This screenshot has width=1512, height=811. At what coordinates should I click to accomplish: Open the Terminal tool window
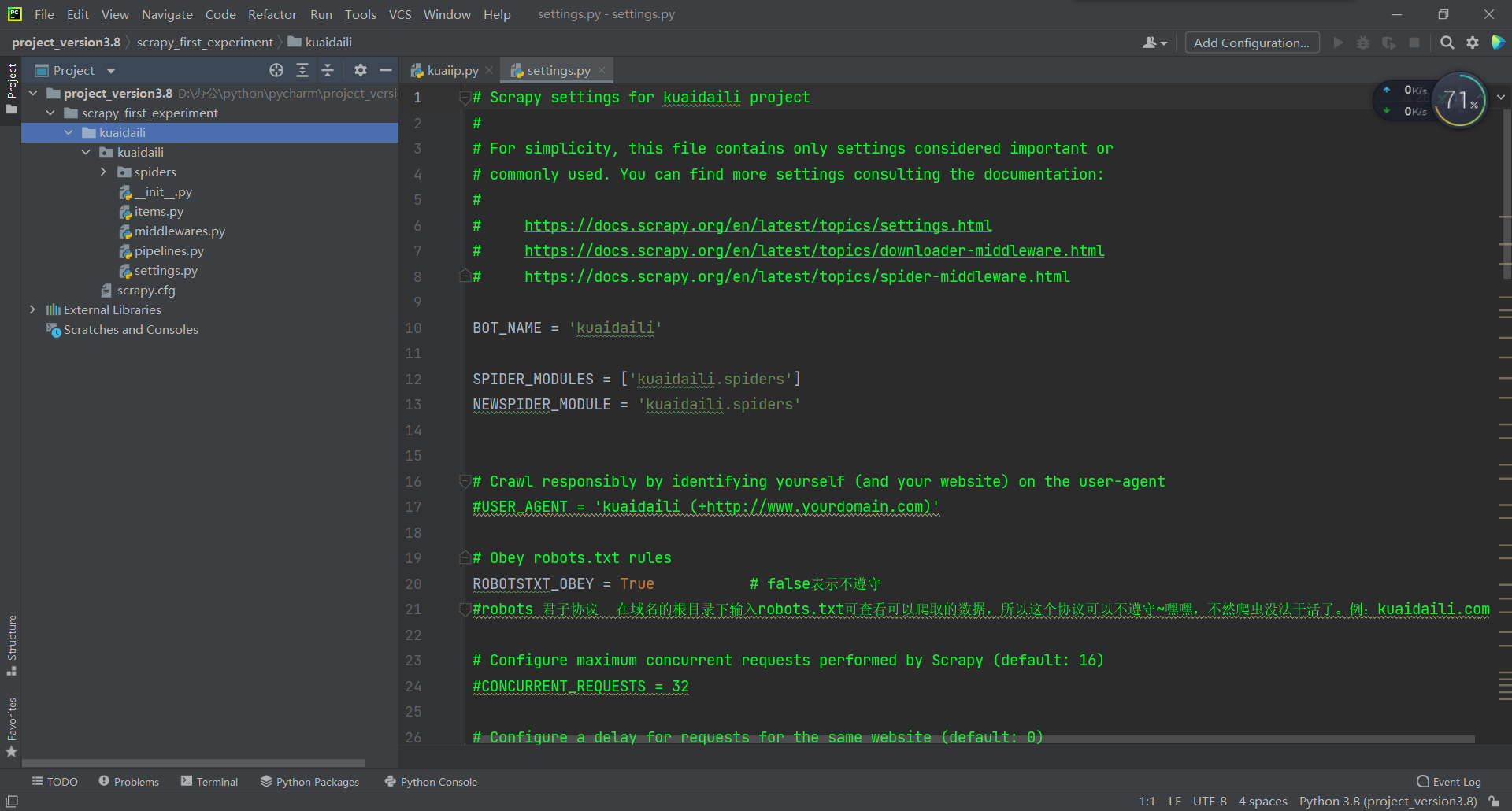(209, 781)
